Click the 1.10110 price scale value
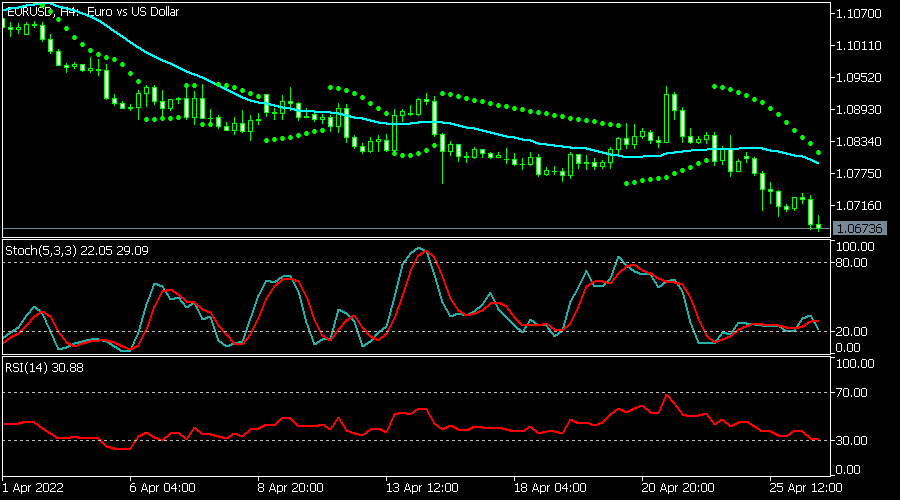 pyautogui.click(x=859, y=46)
